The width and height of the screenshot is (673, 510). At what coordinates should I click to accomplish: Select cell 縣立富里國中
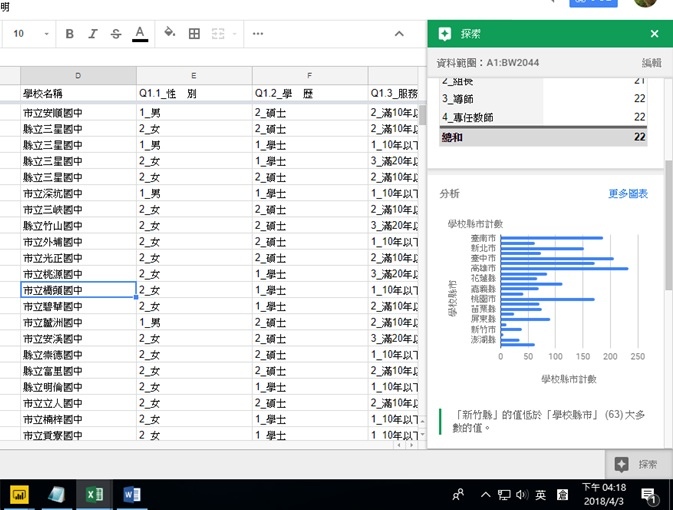(78, 371)
